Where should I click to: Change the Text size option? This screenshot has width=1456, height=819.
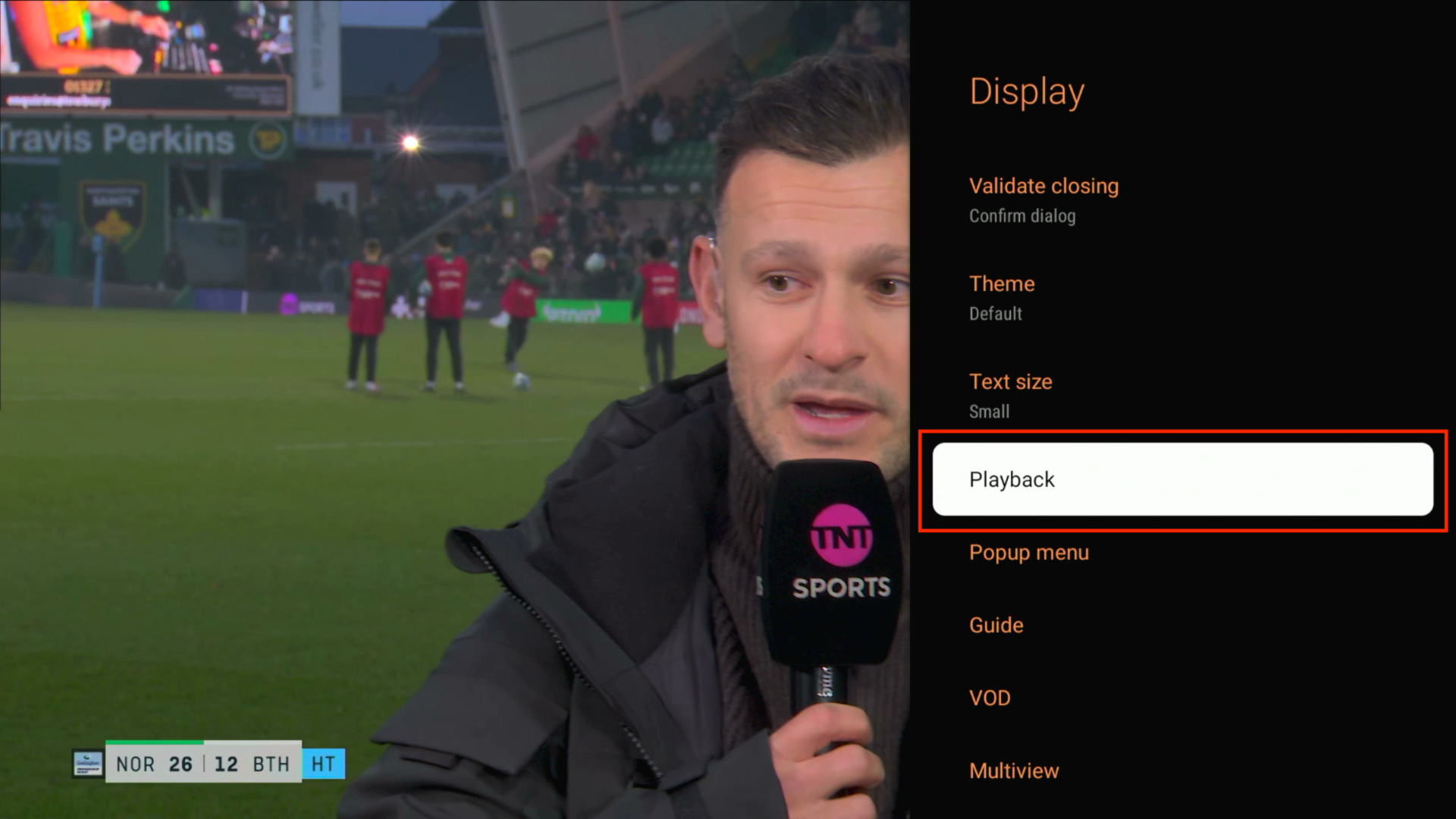[x=1010, y=381]
